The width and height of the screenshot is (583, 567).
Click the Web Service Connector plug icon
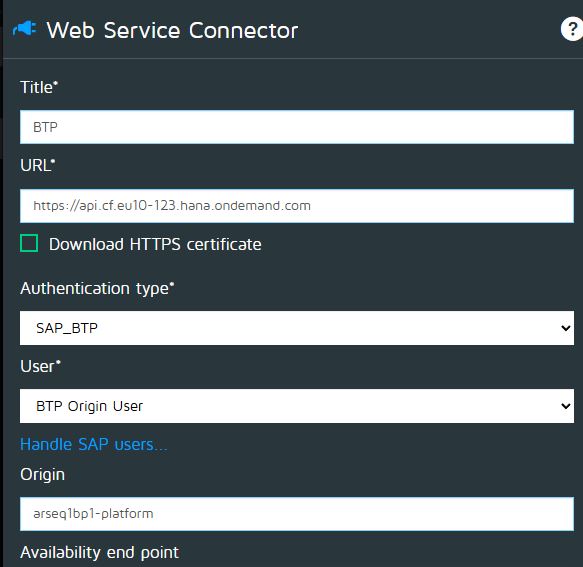click(25, 29)
